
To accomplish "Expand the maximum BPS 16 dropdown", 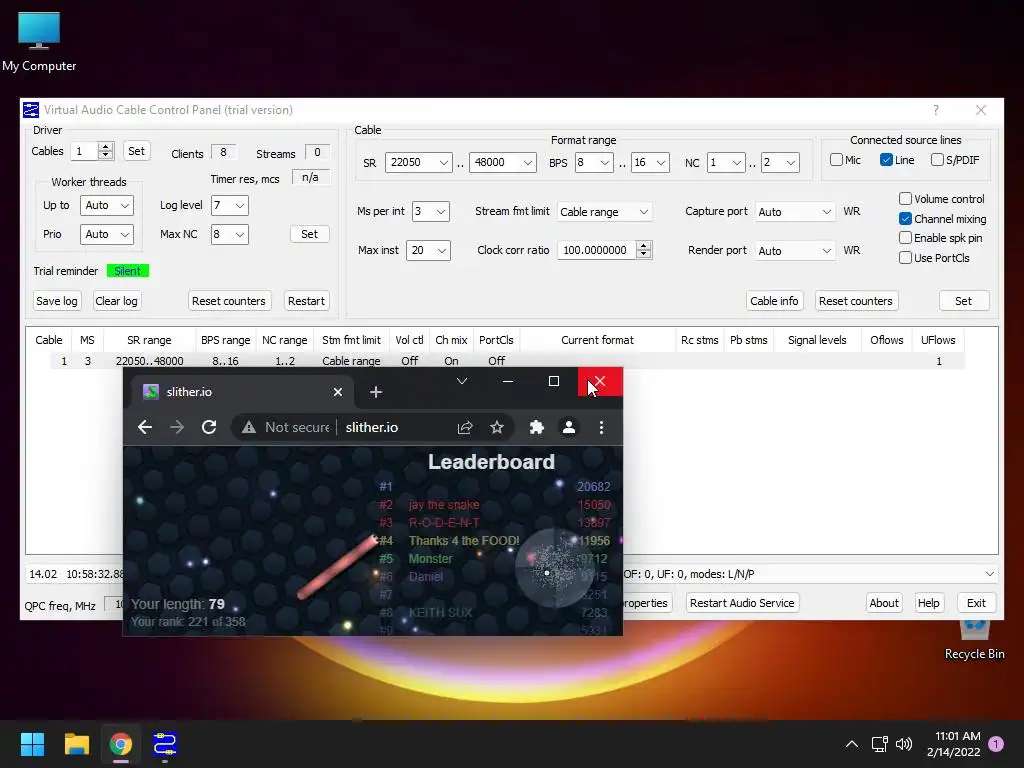I will pos(650,162).
